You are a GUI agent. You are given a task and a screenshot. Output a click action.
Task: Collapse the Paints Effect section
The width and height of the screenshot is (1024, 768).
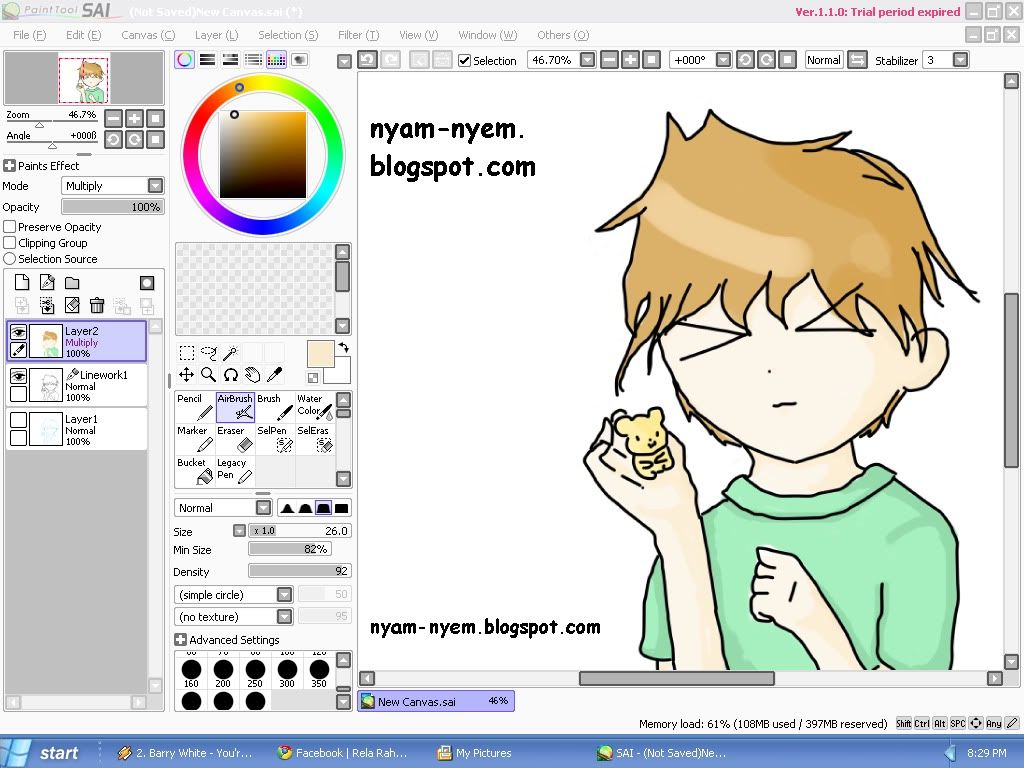tap(10, 166)
